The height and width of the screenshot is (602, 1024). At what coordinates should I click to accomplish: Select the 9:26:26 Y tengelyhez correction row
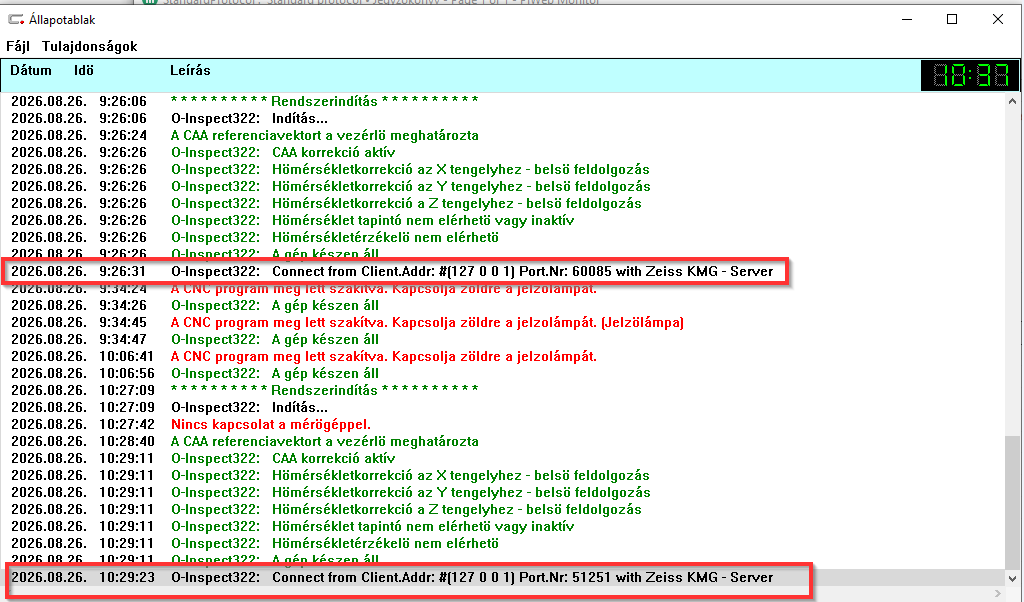pos(503,186)
